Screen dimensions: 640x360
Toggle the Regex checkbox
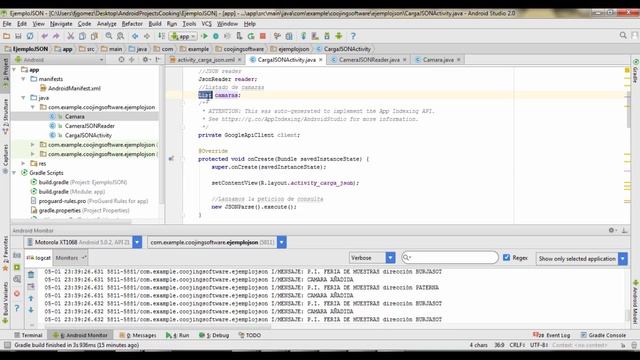point(507,258)
